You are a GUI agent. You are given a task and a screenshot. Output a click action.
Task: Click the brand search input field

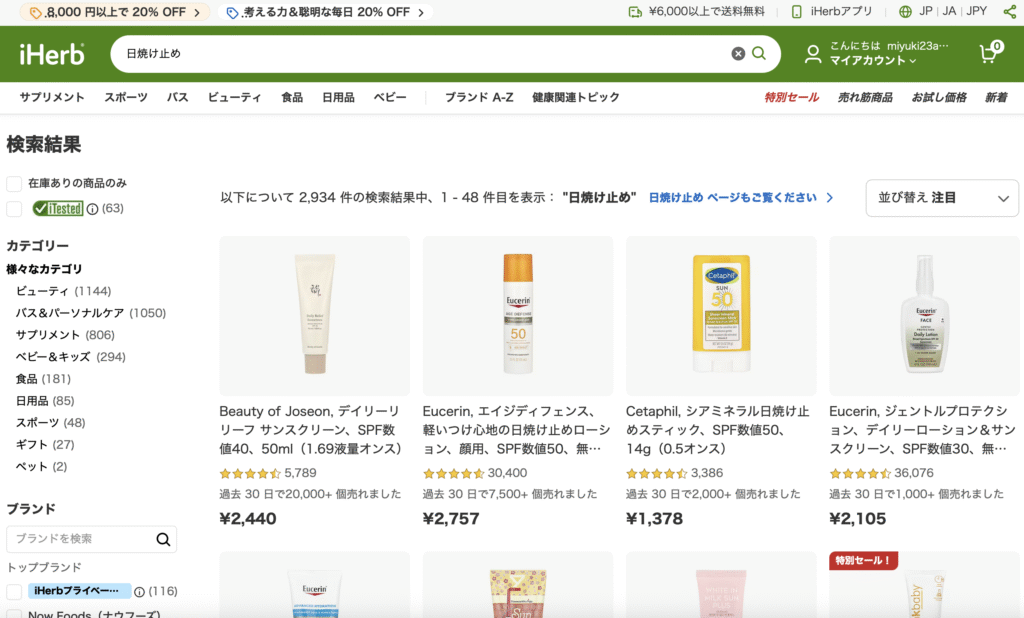[80, 540]
